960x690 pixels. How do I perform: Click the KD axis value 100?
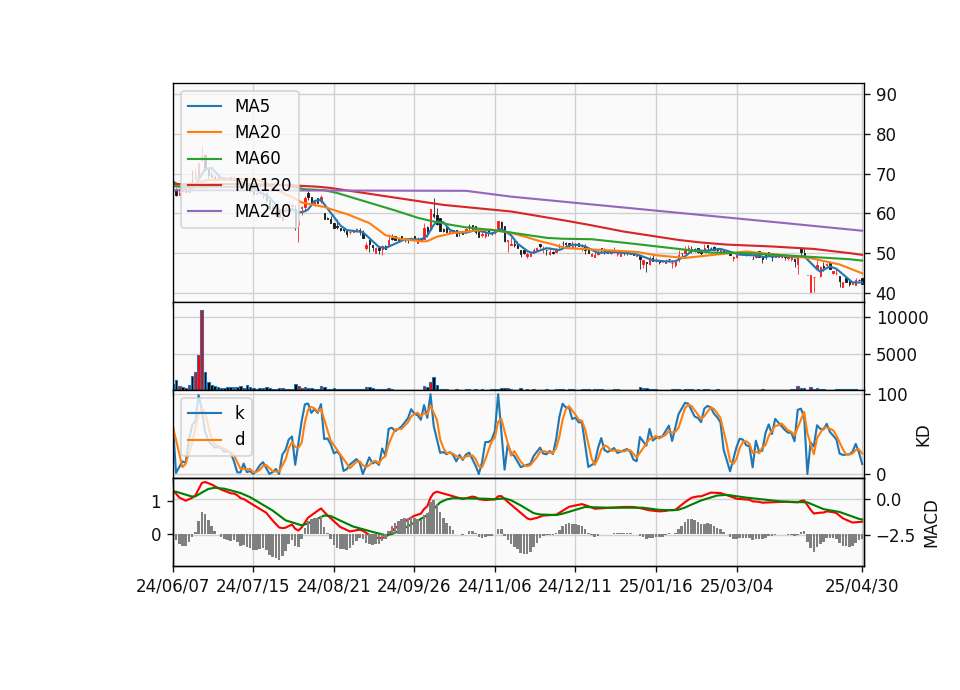tap(892, 395)
